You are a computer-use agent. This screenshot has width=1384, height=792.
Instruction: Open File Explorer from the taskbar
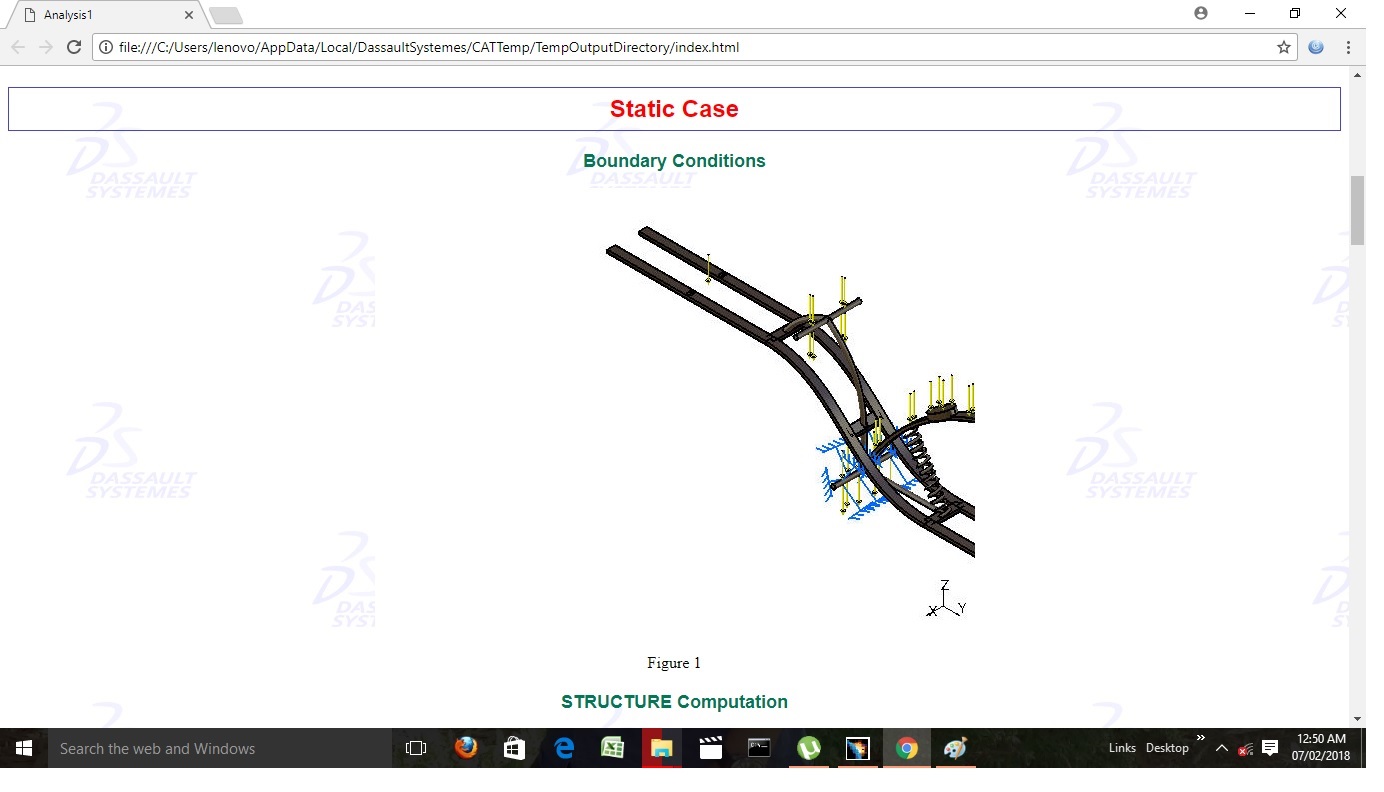[x=661, y=748]
